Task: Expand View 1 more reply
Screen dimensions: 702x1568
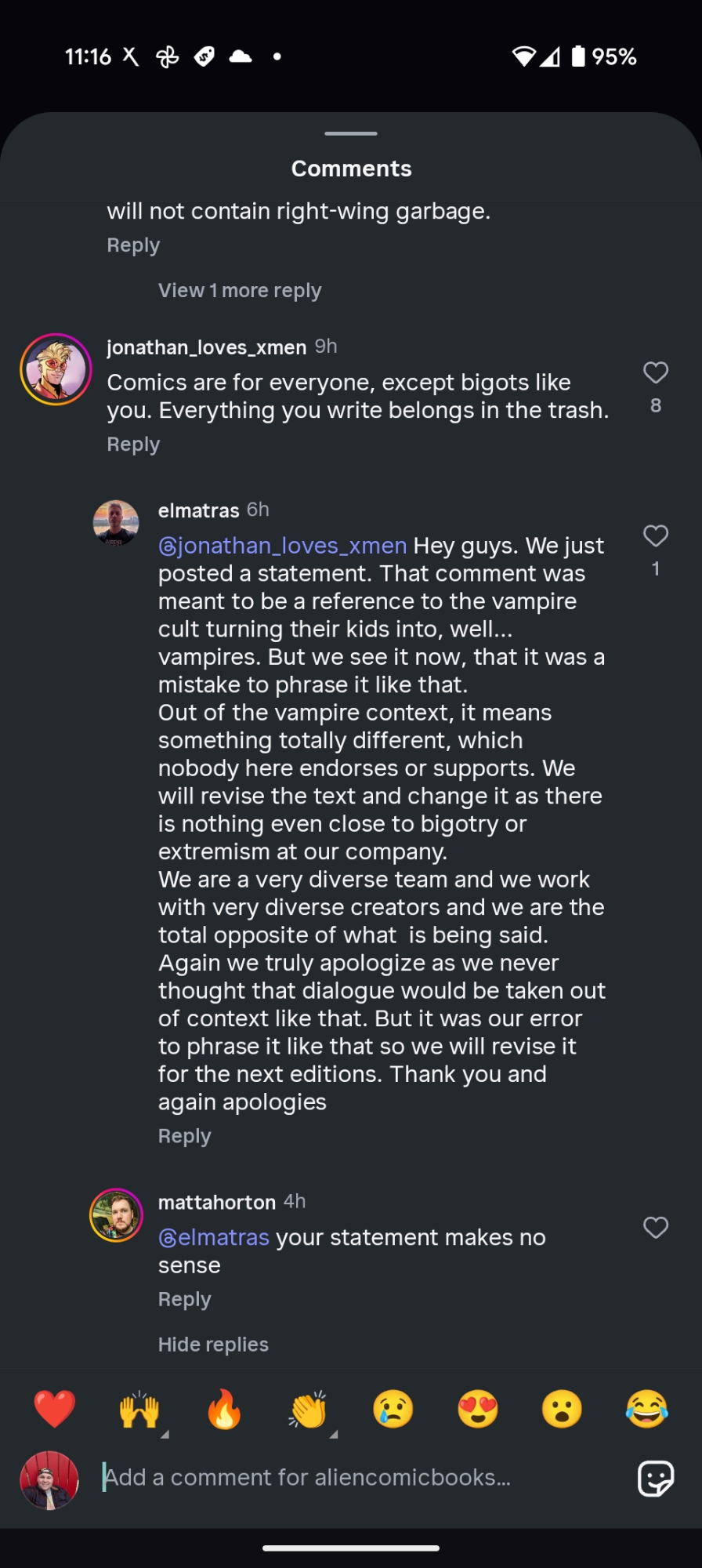Action: point(240,291)
